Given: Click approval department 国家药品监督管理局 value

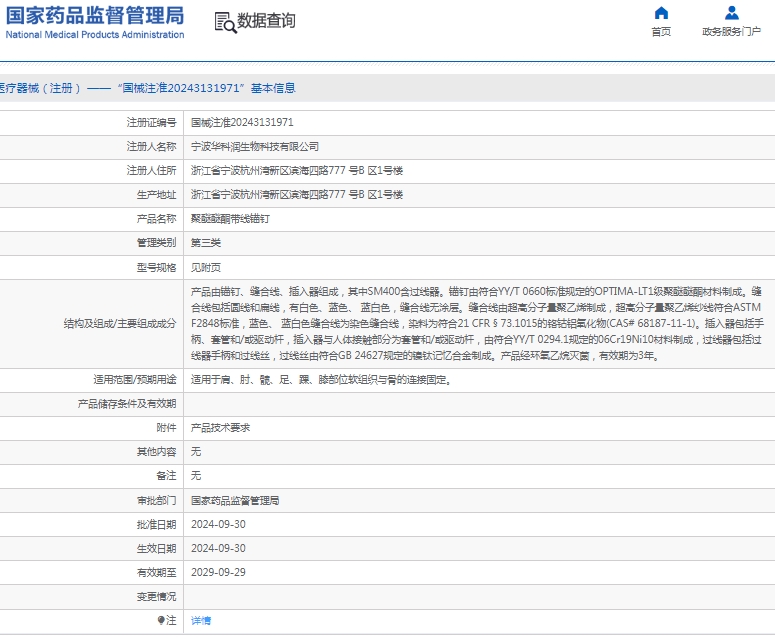Looking at the screenshot, I should tap(235, 501).
